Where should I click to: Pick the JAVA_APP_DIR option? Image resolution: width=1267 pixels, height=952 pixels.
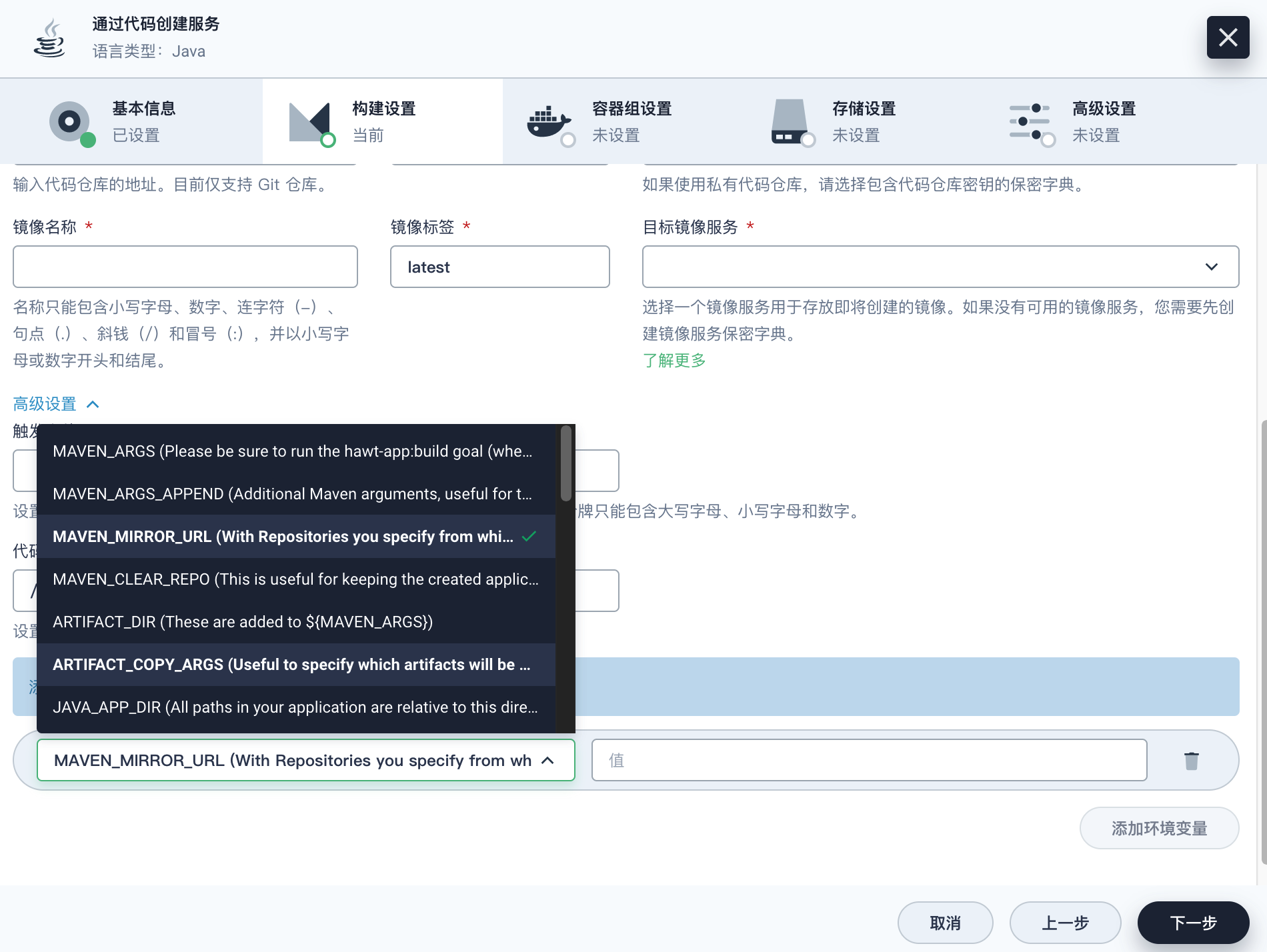[x=296, y=707]
